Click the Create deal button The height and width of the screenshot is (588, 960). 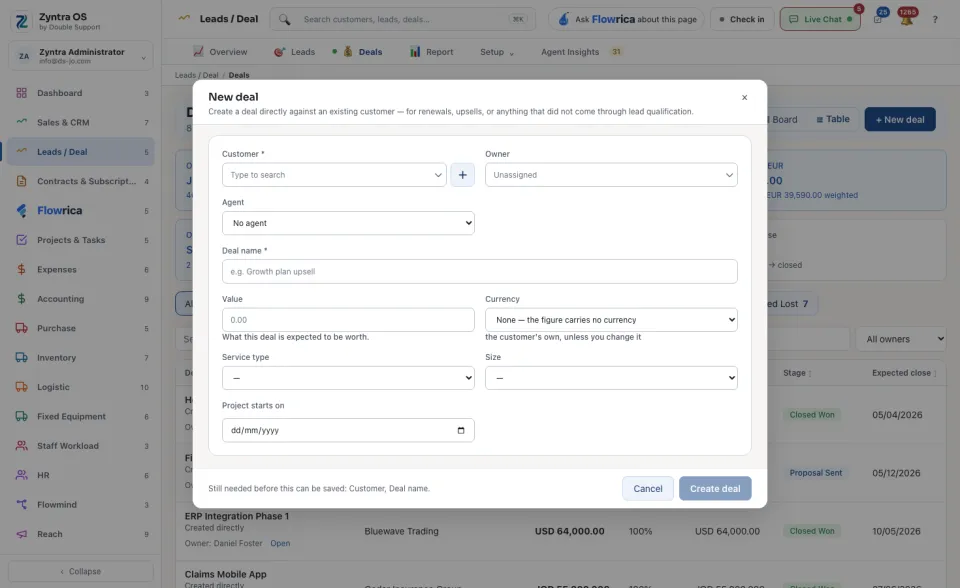715,489
